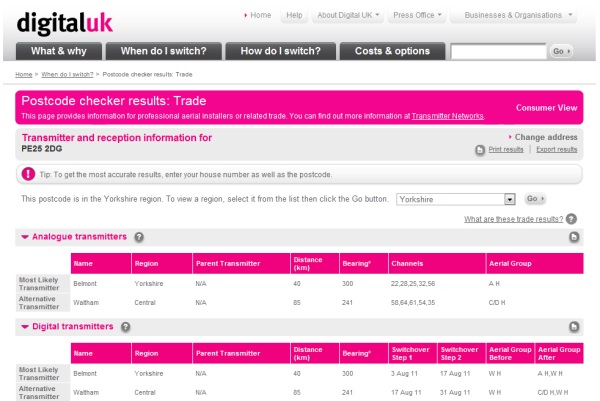
Task: Click the icon at right of Digital transmitters bar
Action: click(574, 327)
